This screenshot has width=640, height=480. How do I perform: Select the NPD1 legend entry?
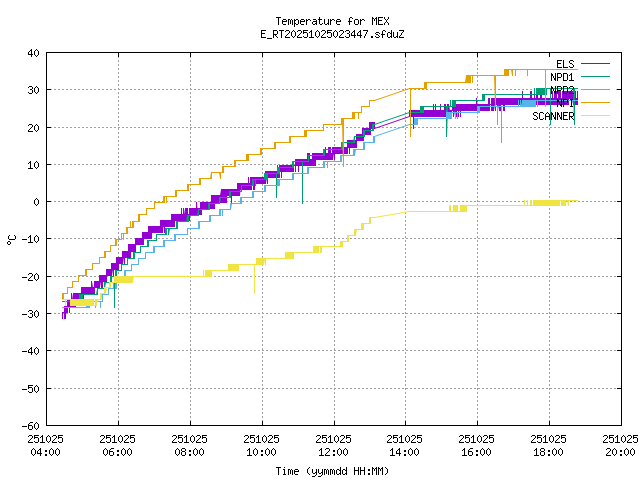[562, 77]
